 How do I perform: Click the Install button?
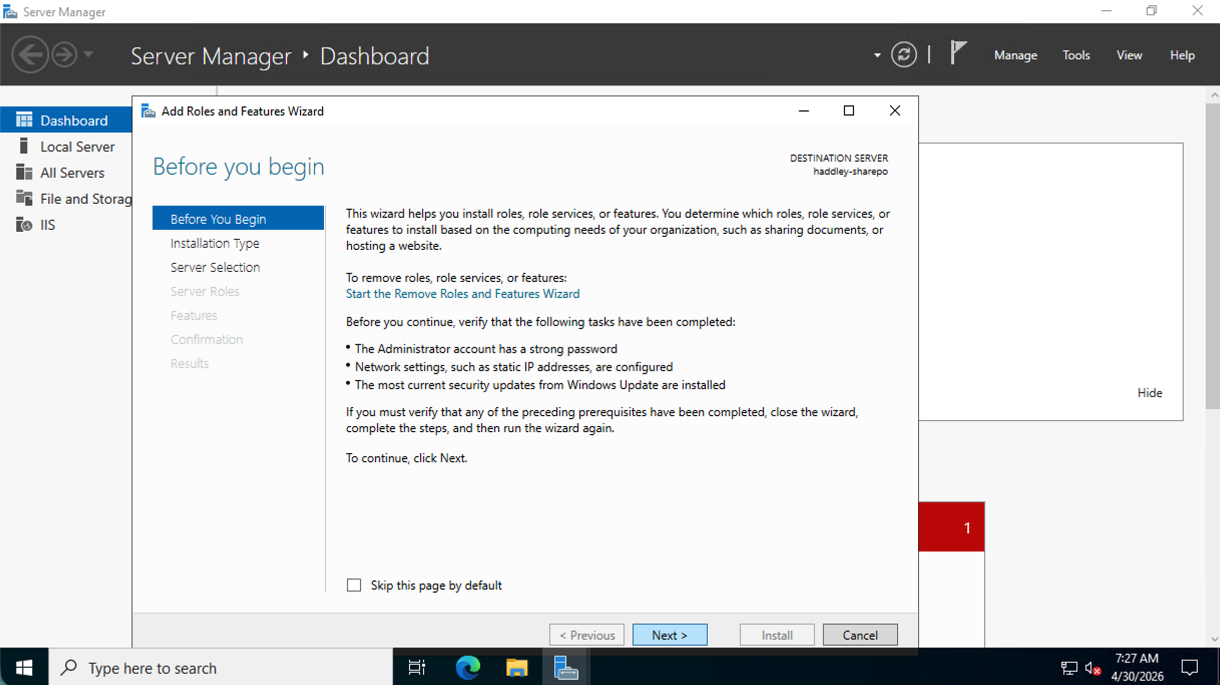777,635
